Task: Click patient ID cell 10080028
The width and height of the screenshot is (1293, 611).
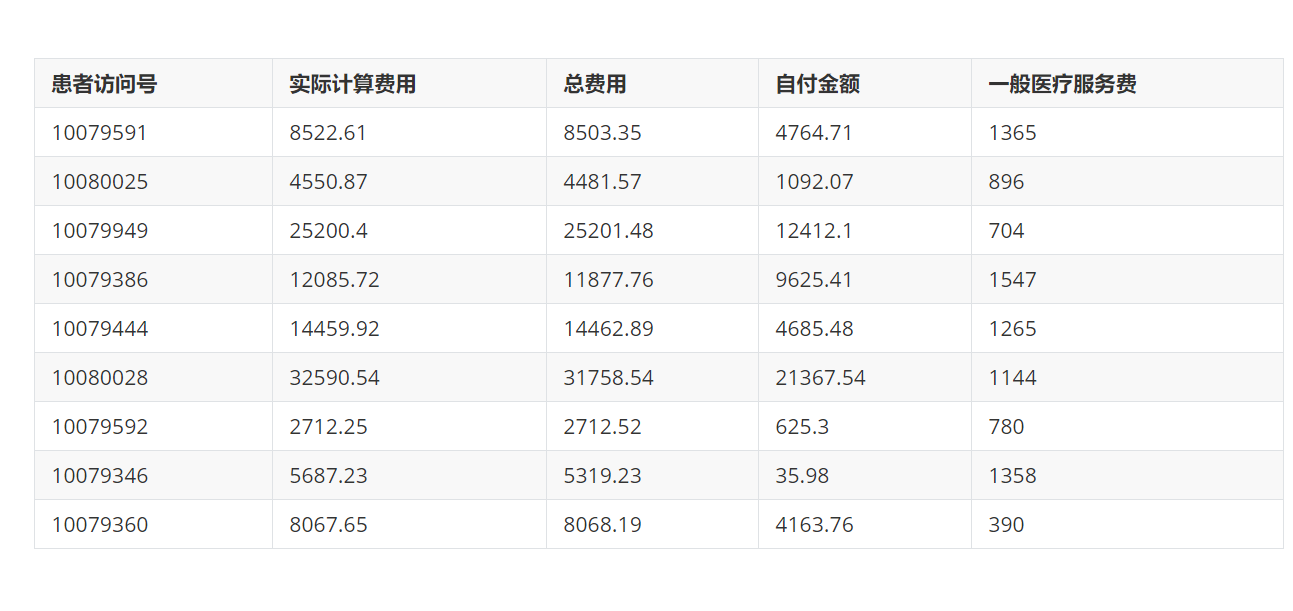Action: (x=100, y=378)
